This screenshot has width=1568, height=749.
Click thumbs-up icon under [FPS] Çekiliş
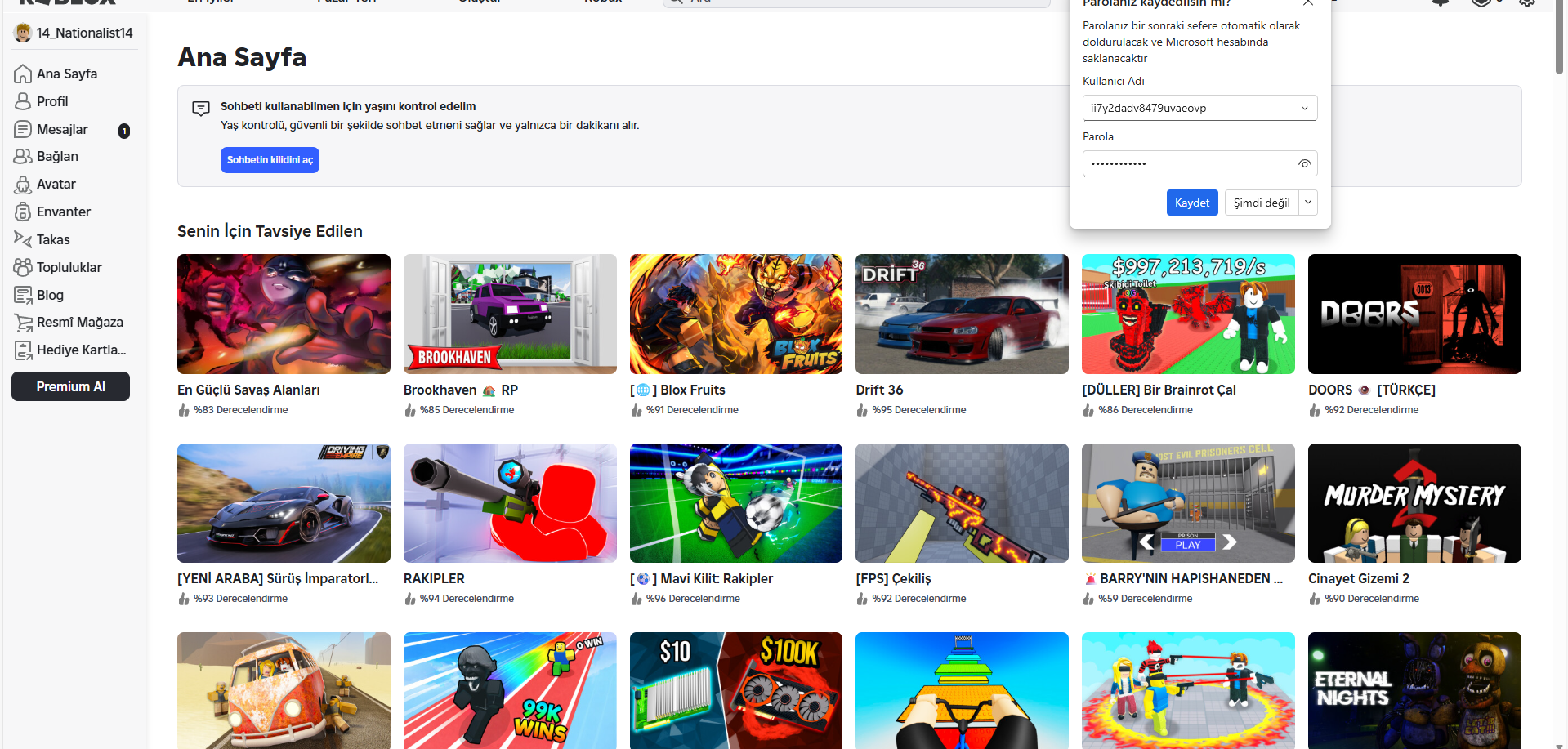[x=862, y=599]
